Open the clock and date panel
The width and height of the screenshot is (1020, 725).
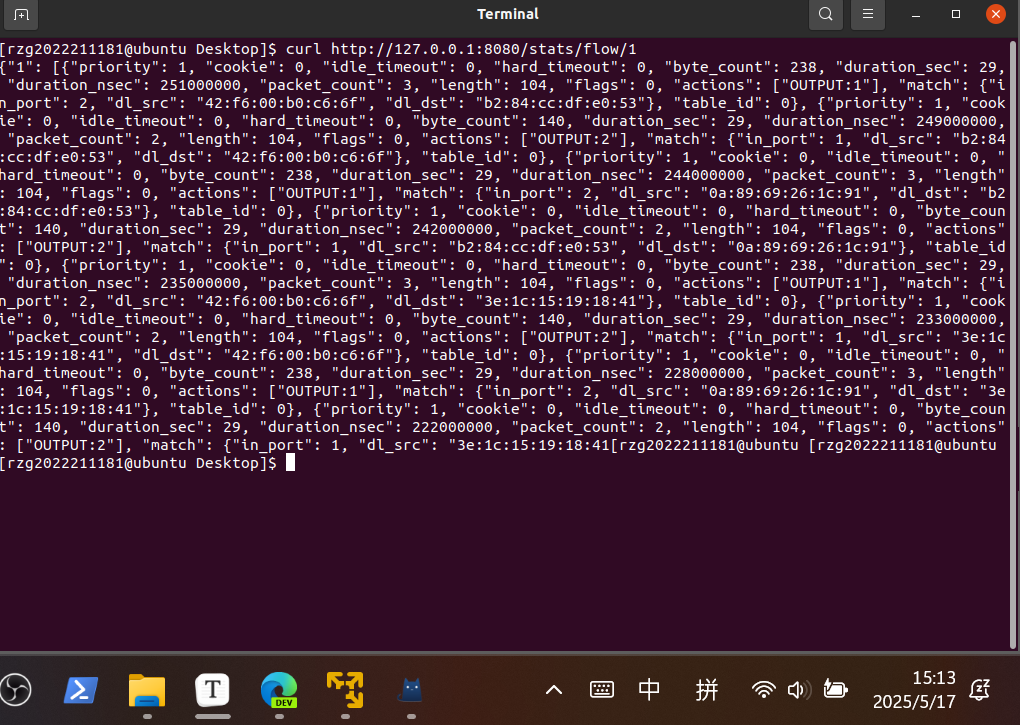[x=913, y=689]
